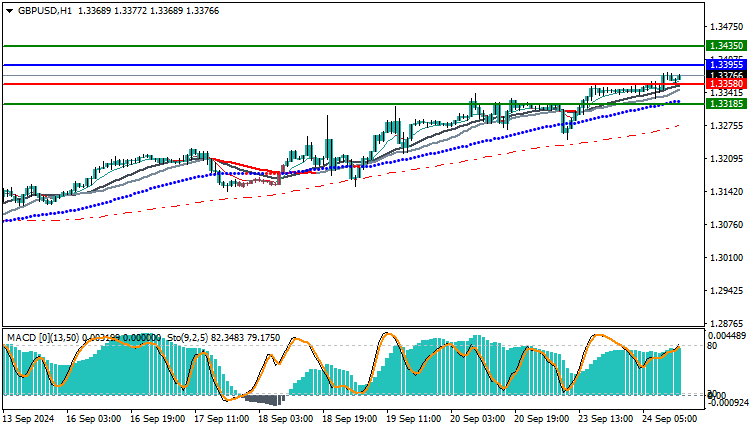Select the blue 1.33955 price level label
Viewport: 750px width, 430px height.
pos(726,65)
